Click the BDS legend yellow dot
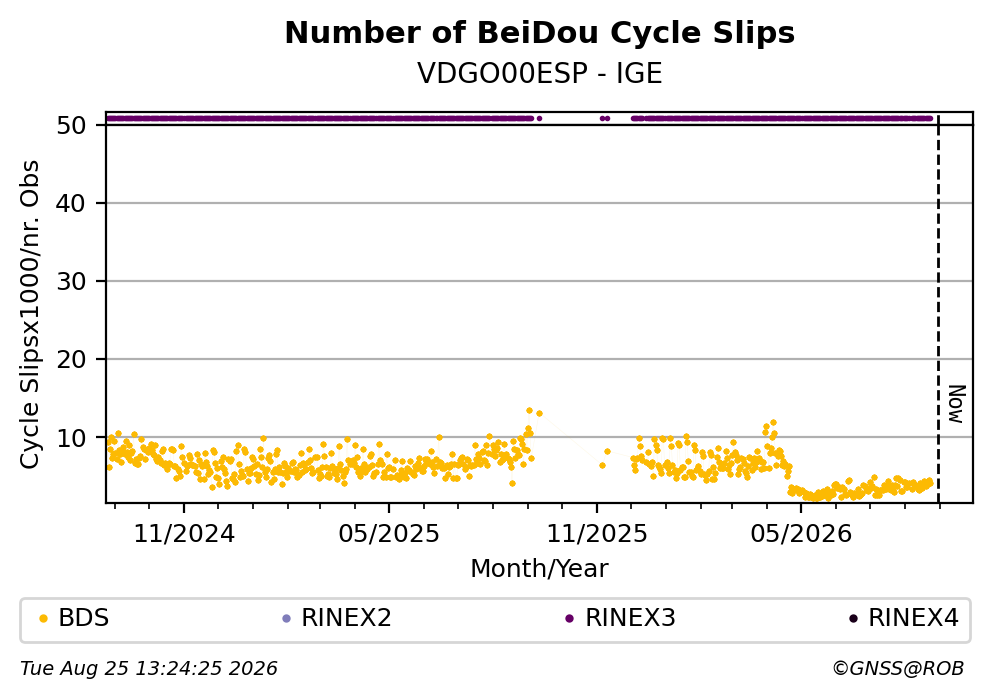The height and width of the screenshot is (699, 993). [43, 619]
